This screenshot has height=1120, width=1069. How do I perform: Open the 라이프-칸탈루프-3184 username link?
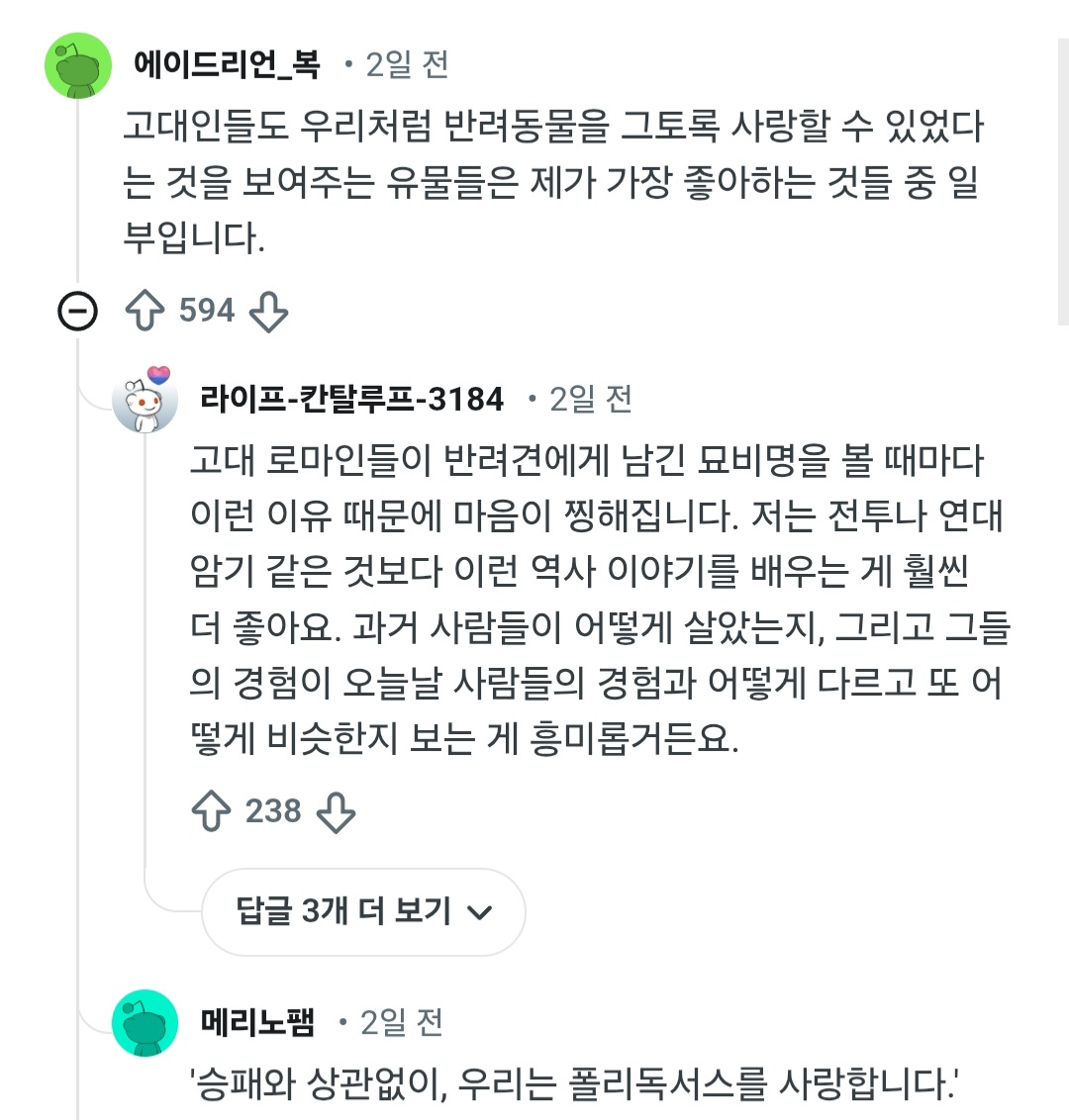pyautogui.click(x=351, y=400)
